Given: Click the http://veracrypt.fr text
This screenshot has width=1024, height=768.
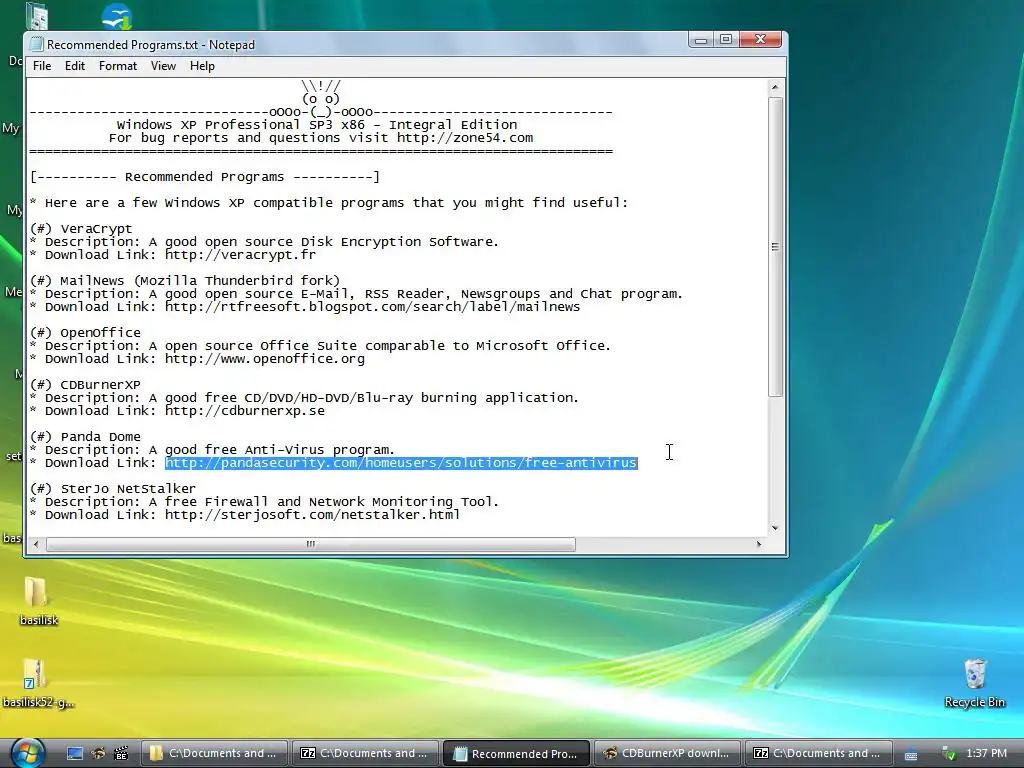Looking at the screenshot, I should (x=240, y=255).
